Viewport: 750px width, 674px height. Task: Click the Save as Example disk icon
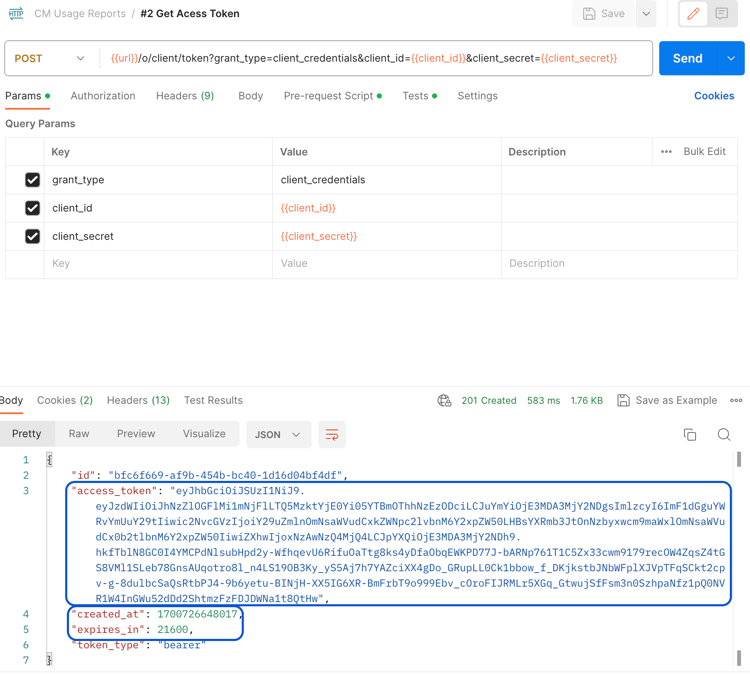[623, 400]
